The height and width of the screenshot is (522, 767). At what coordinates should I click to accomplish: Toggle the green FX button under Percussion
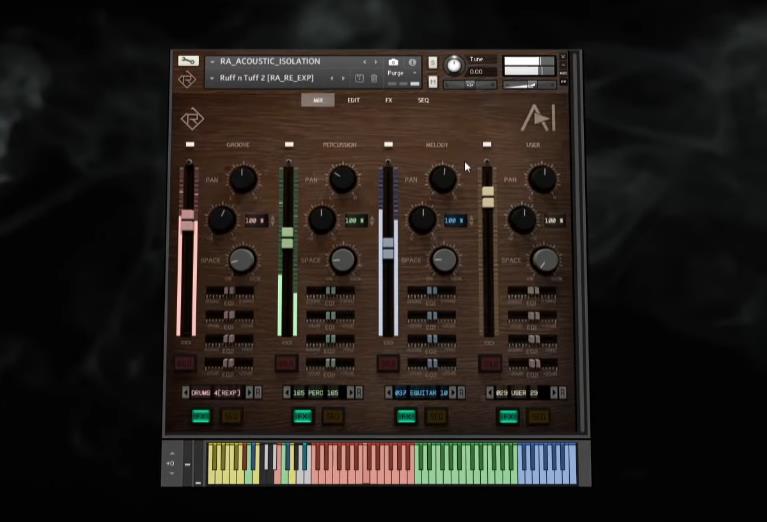(x=302, y=416)
